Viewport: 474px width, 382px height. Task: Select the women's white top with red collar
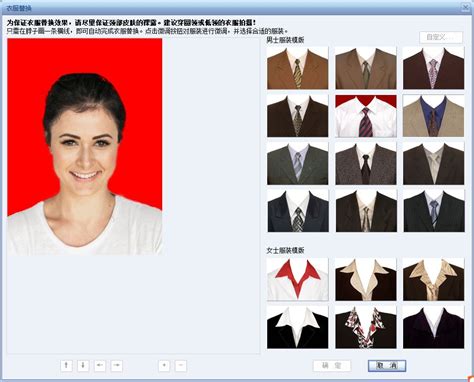[x=297, y=279]
